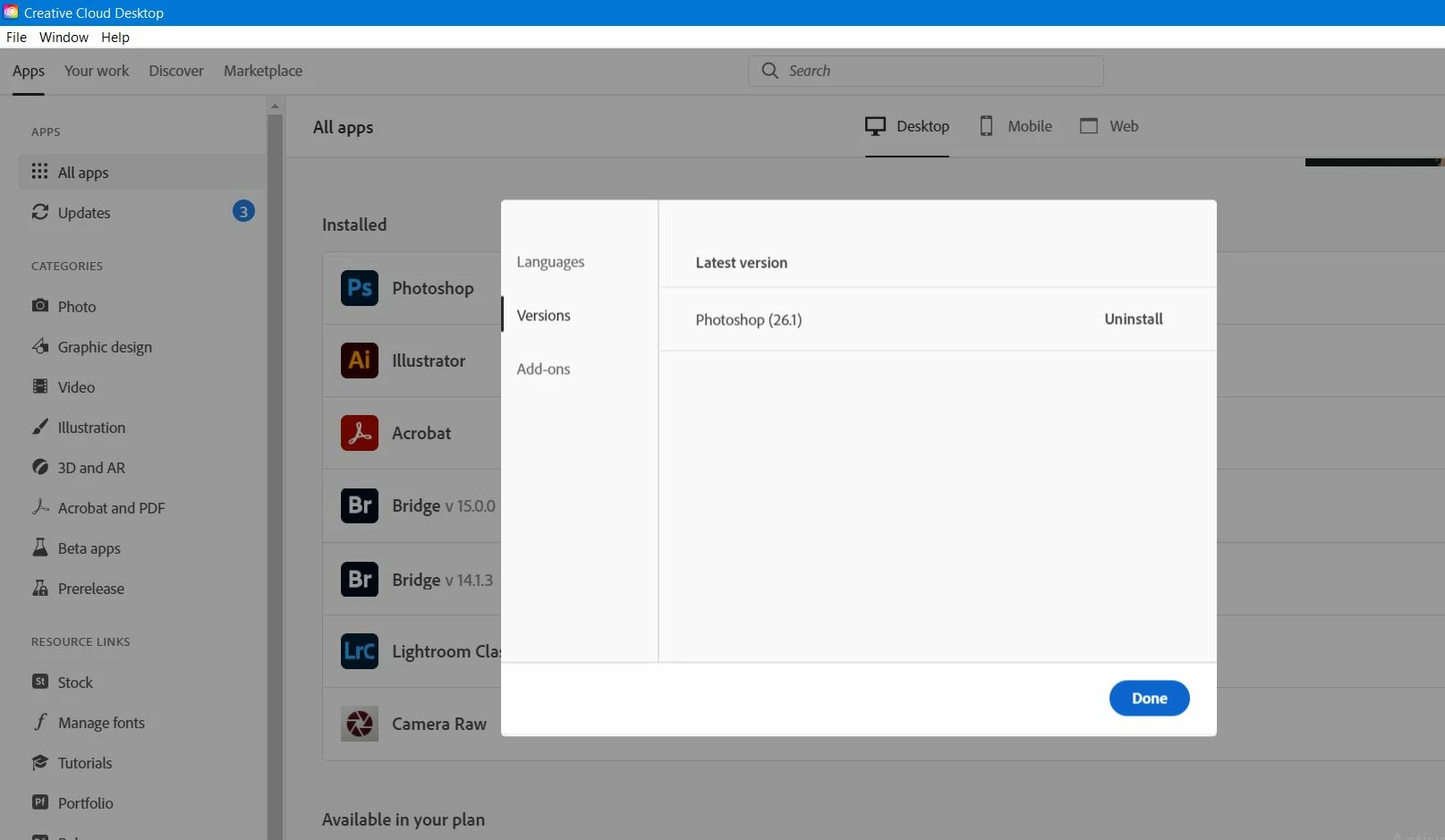
Task: Click the Camera Raw app icon
Action: tap(360, 724)
